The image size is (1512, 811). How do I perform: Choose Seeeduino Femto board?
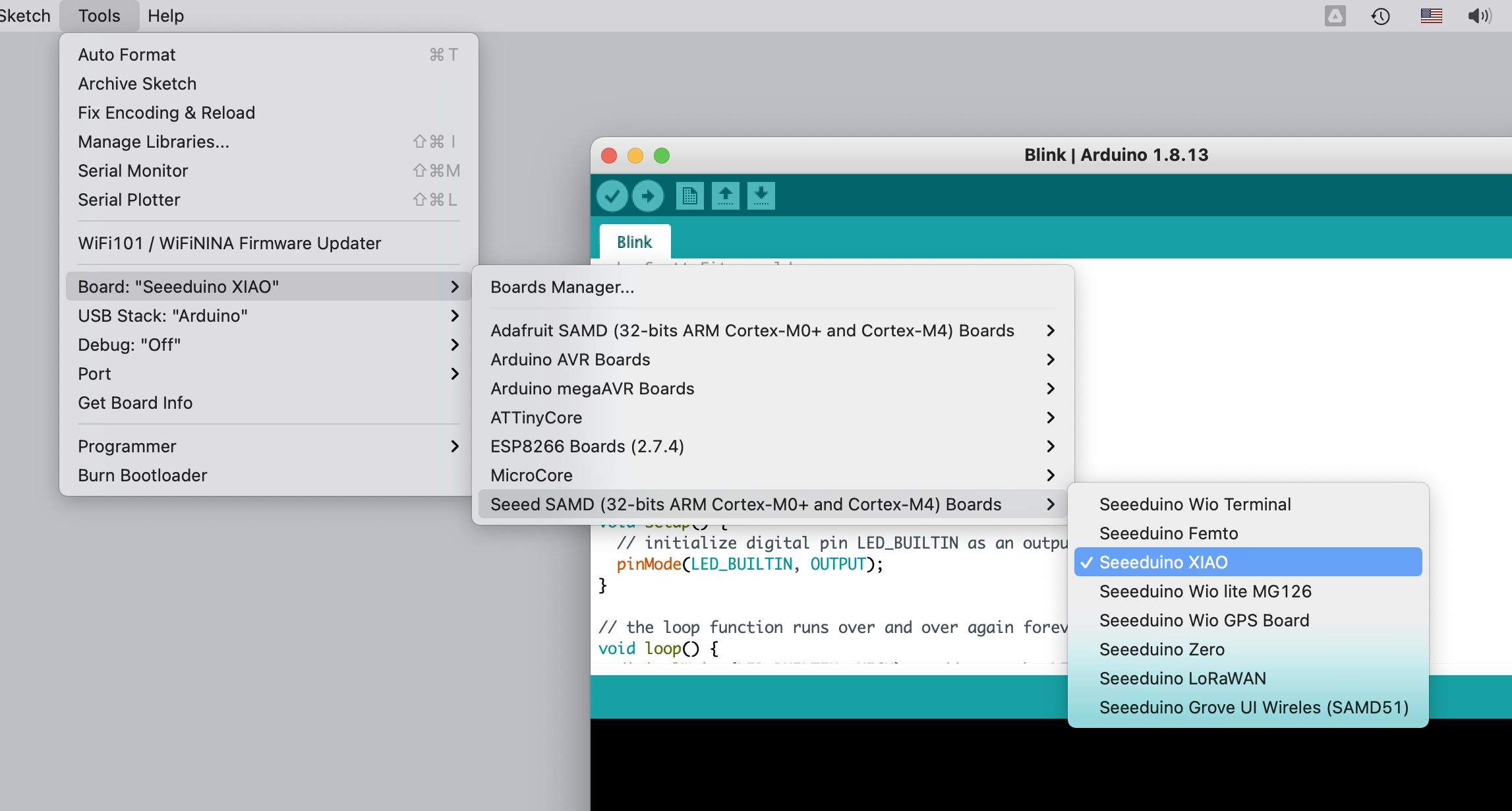1248,533
